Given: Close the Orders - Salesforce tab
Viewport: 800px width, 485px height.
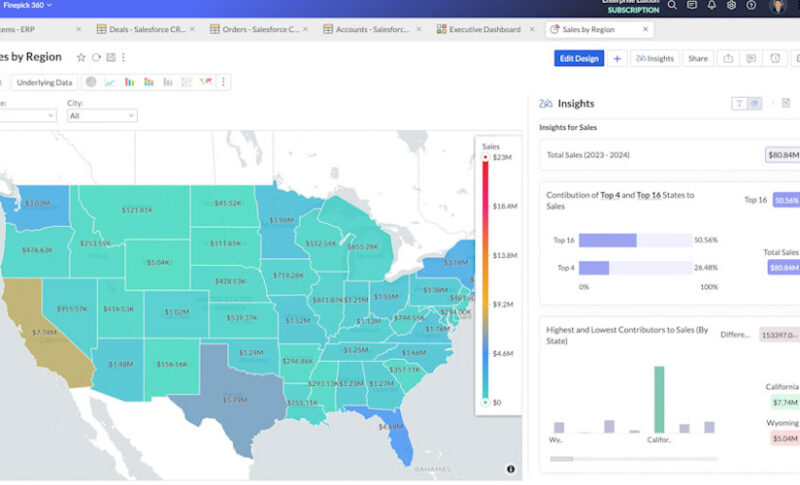Looking at the screenshot, I should pos(306,30).
